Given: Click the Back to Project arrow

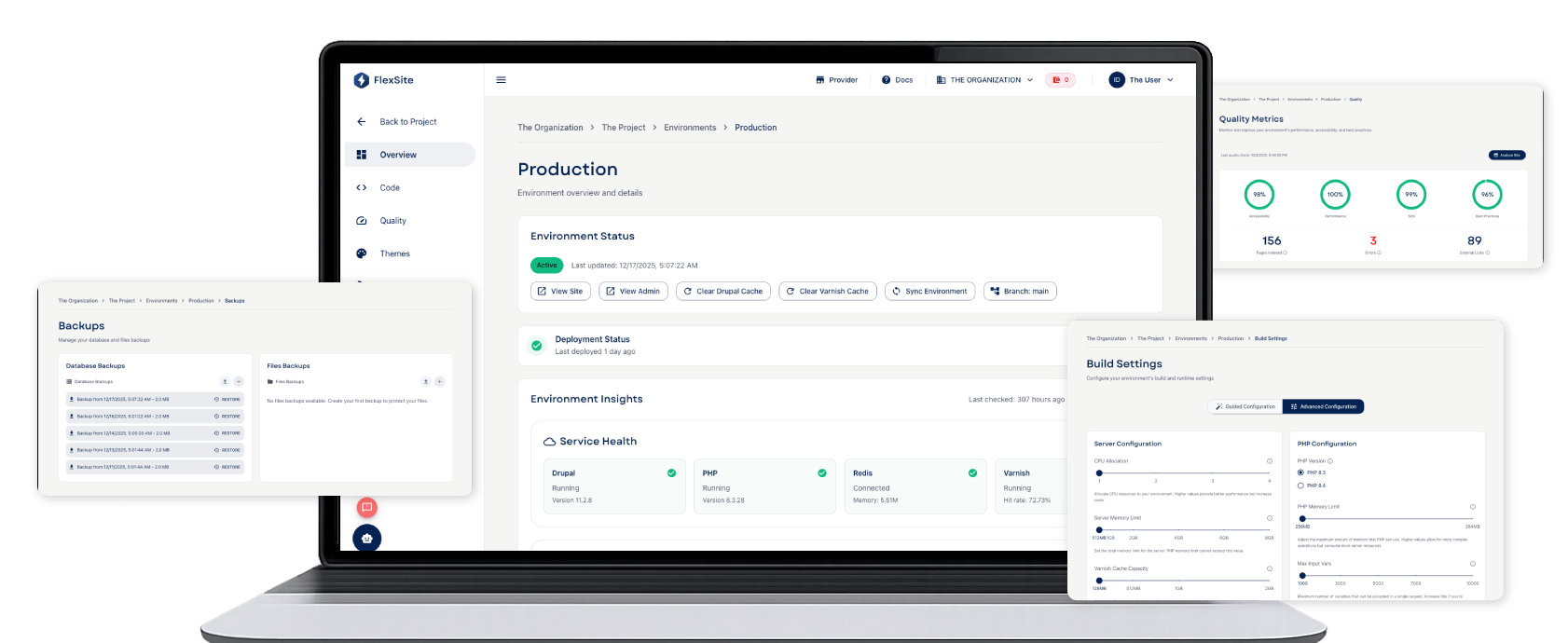Looking at the screenshot, I should tap(362, 122).
